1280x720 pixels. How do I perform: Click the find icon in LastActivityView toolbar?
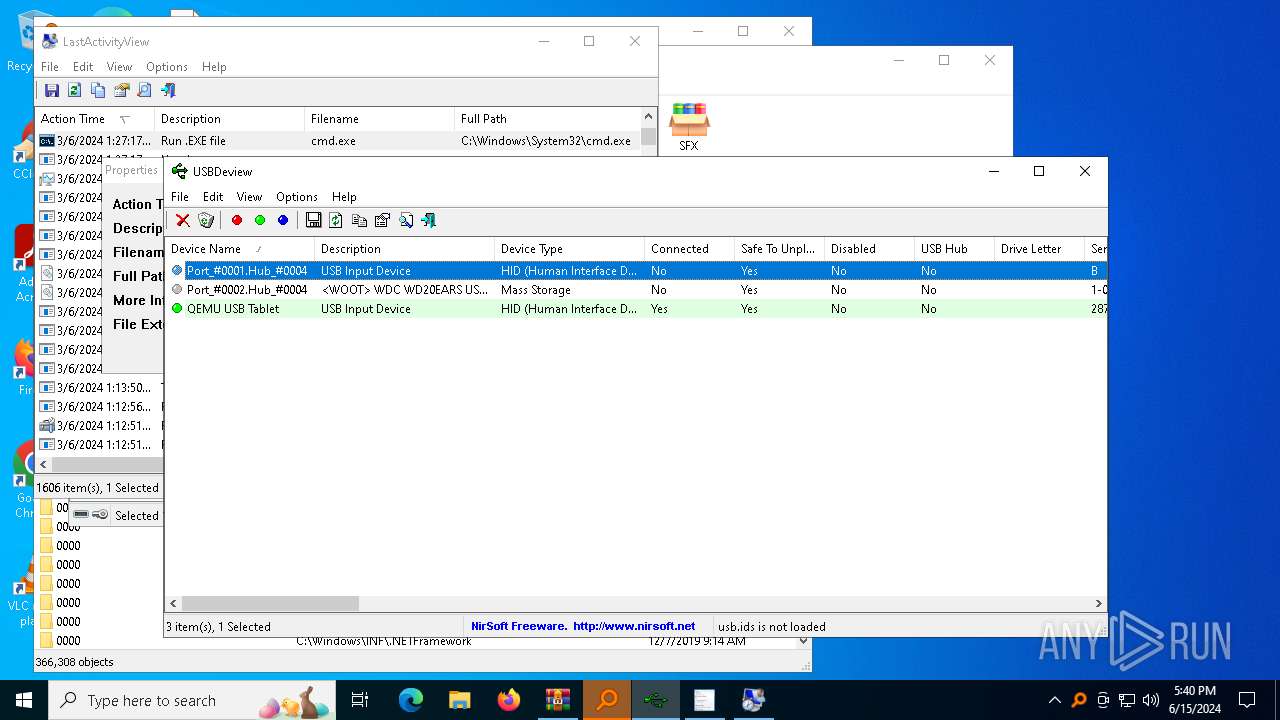pyautogui.click(x=145, y=90)
